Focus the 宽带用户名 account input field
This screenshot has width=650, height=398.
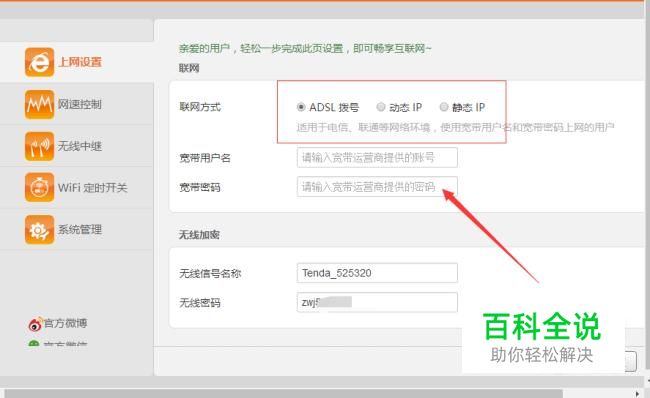377,158
